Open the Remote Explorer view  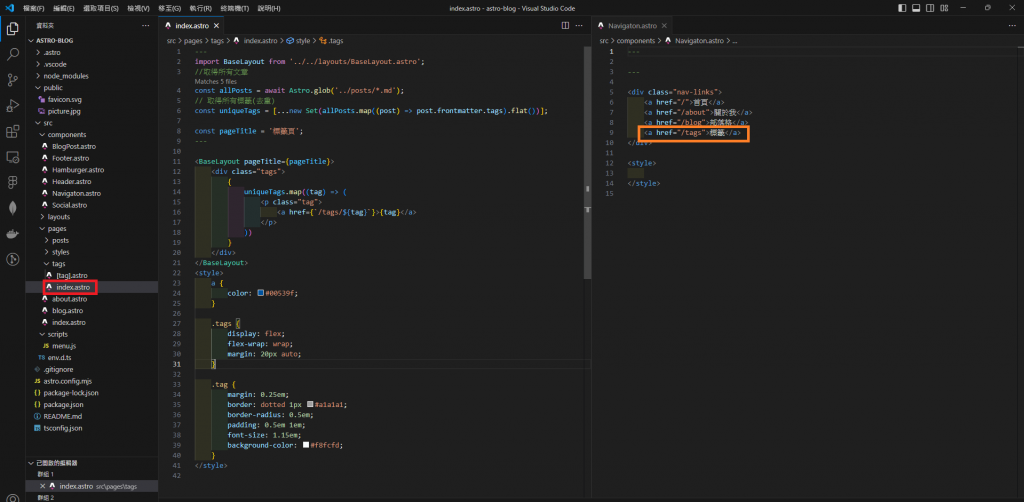coord(12,157)
